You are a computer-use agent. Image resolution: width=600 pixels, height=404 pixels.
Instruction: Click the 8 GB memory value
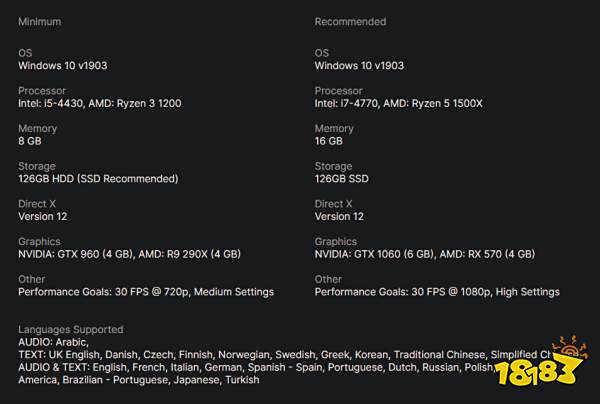pos(30,141)
